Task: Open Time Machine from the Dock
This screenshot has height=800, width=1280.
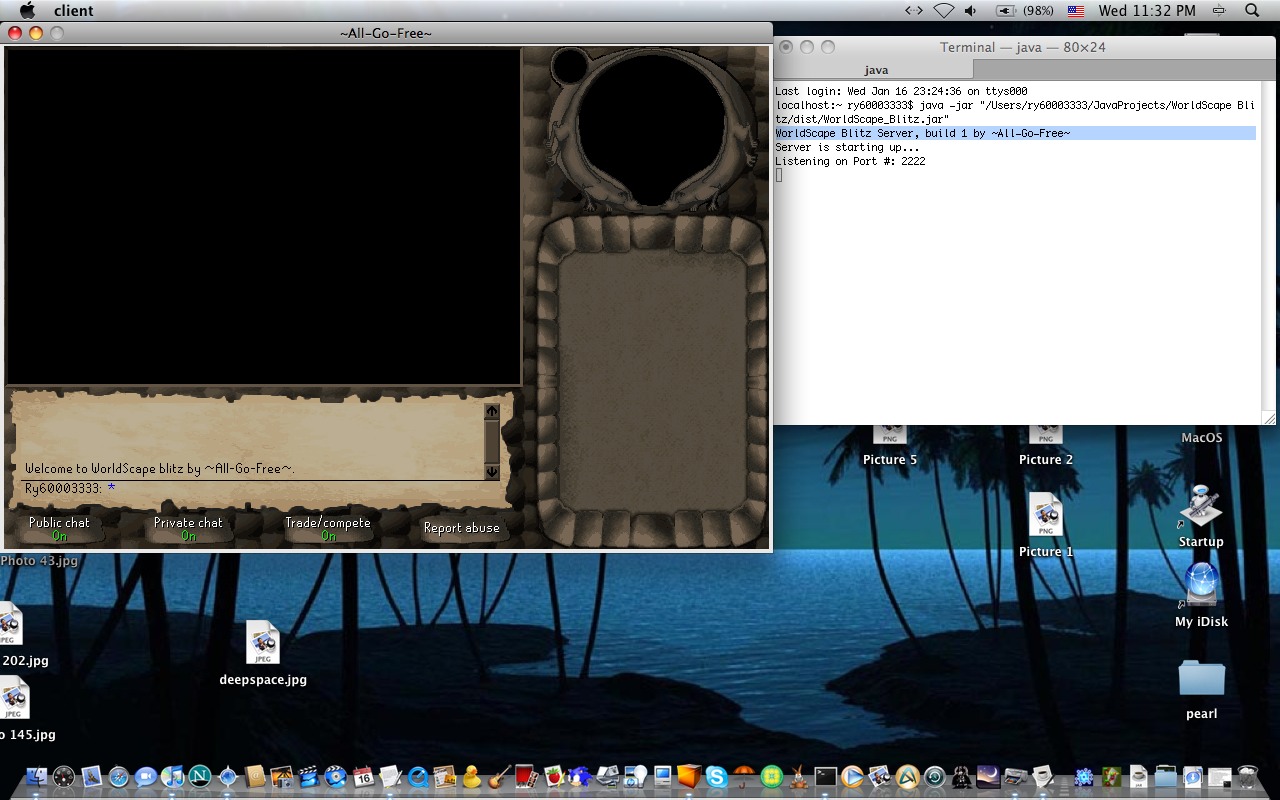Action: [x=934, y=777]
